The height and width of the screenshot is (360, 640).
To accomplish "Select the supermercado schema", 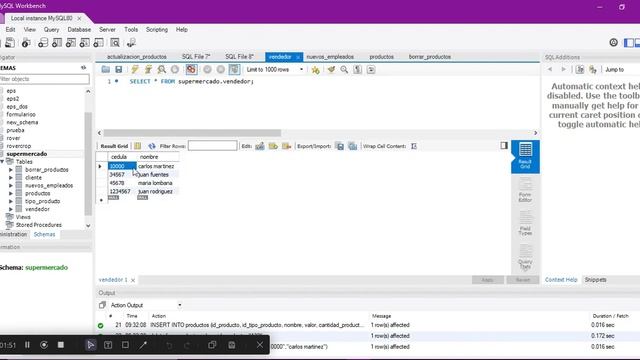I will [x=27, y=154].
